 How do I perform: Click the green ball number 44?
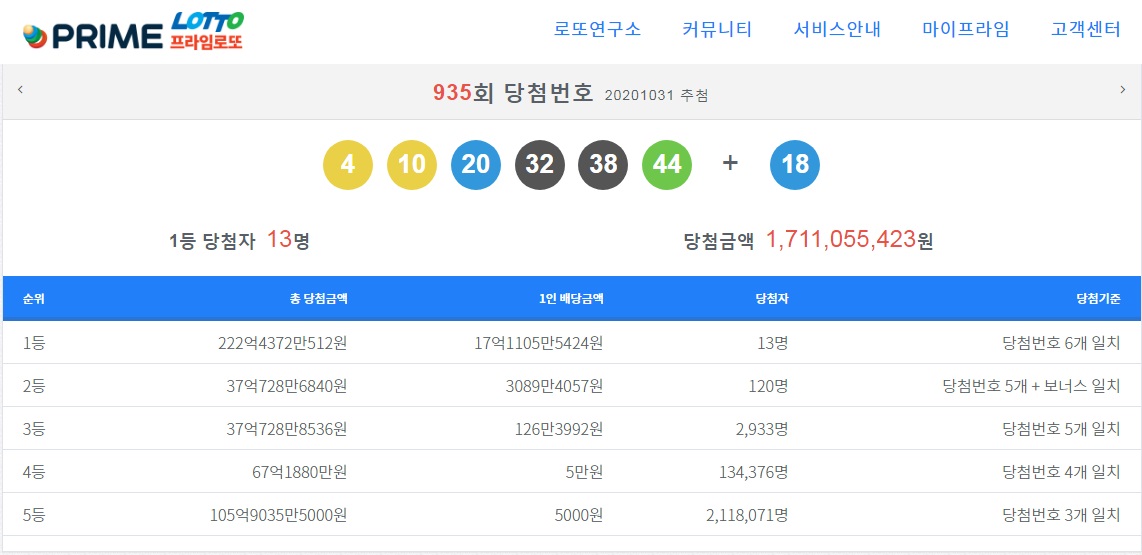point(667,165)
